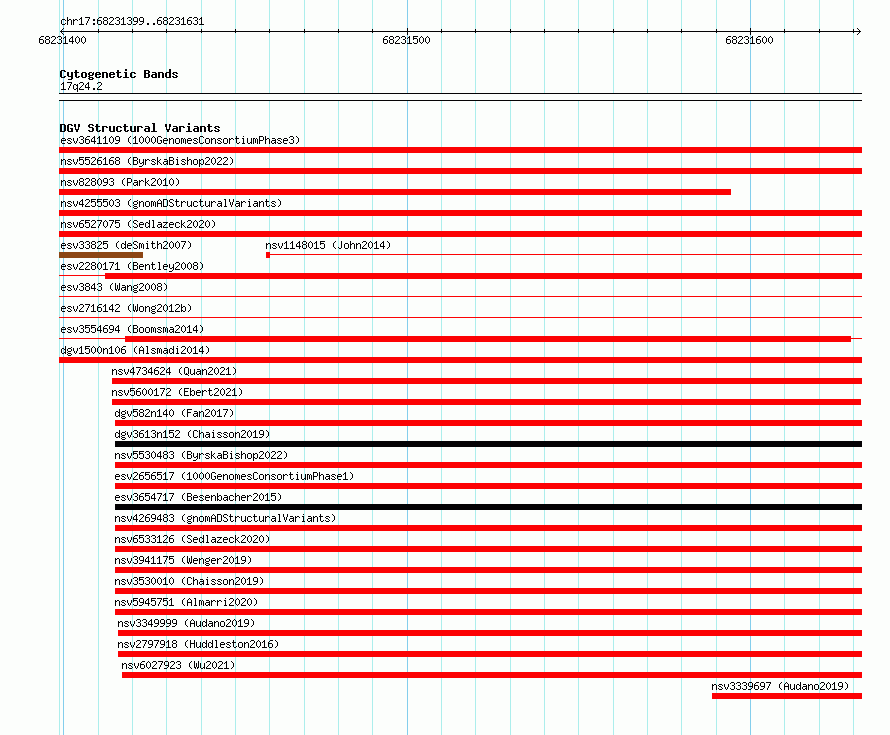Click the DGV Structural Variants track title
This screenshot has width=890, height=735.
(x=140, y=128)
